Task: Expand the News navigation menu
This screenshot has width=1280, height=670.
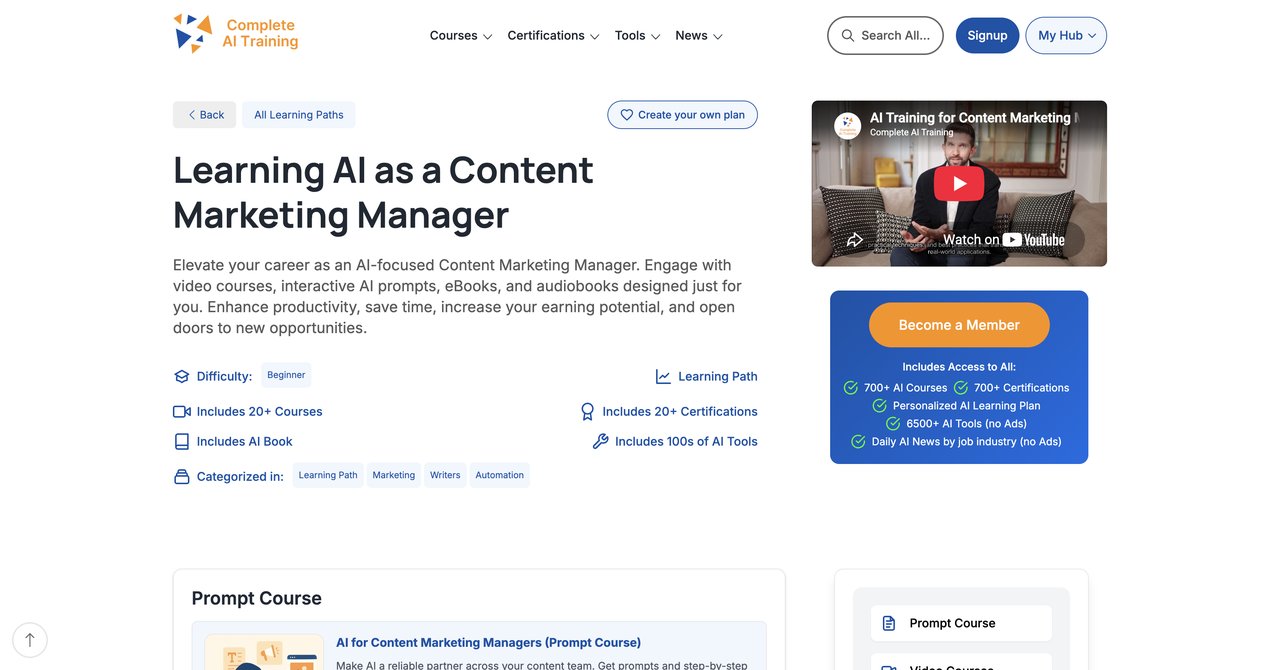Action: pyautogui.click(x=699, y=35)
